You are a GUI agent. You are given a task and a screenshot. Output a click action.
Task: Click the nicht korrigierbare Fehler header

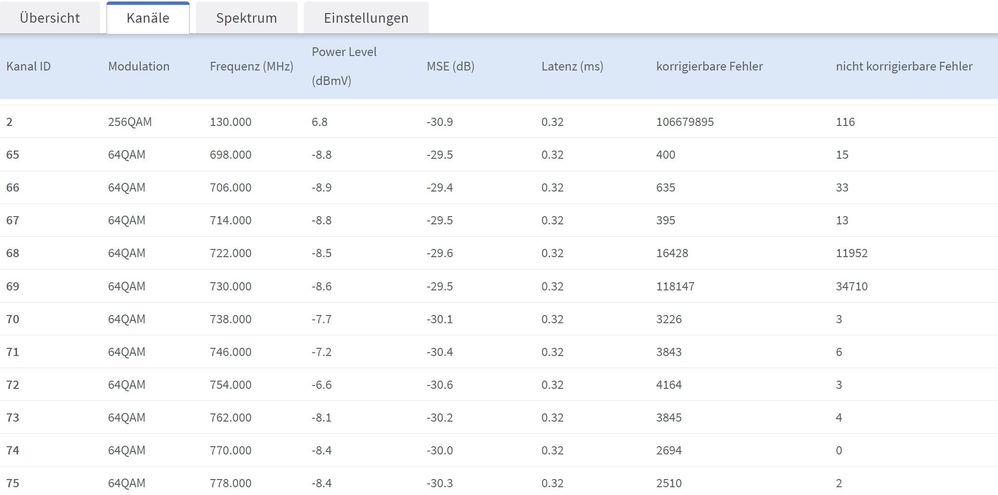click(904, 67)
